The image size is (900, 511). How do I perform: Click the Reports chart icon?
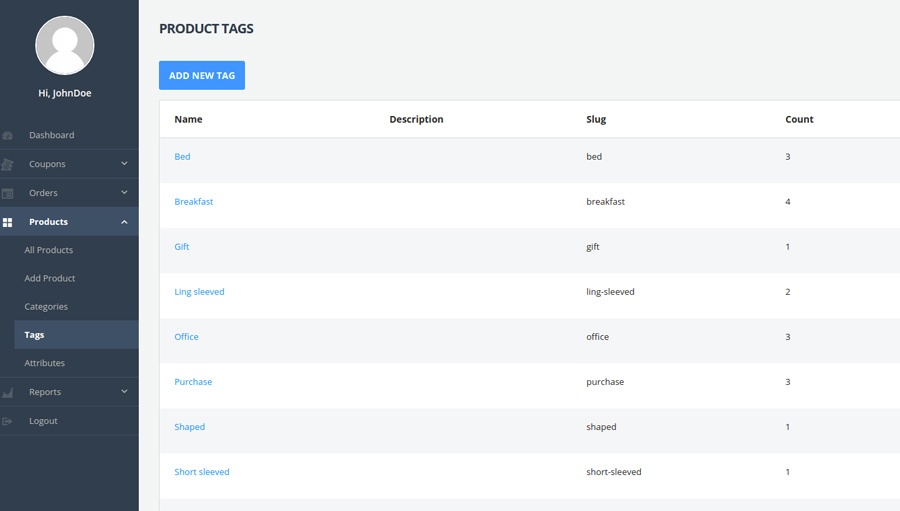click(x=7, y=393)
